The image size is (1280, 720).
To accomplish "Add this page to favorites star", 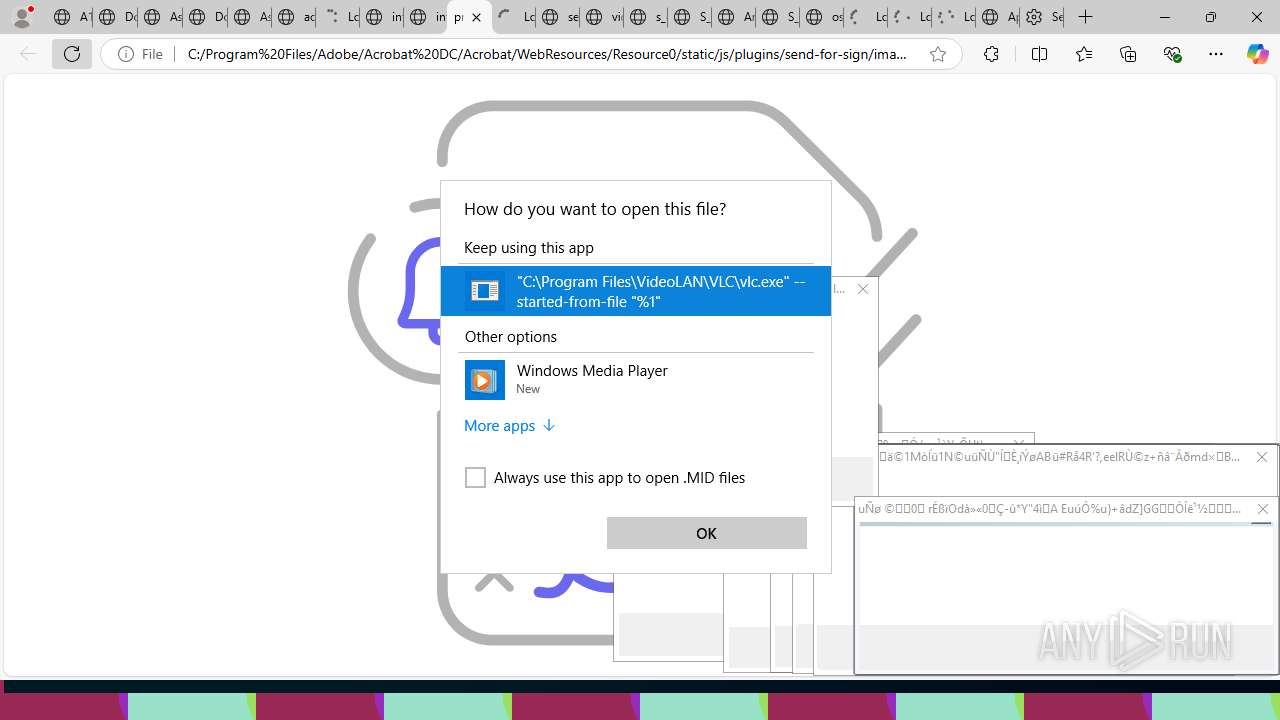I will [938, 54].
